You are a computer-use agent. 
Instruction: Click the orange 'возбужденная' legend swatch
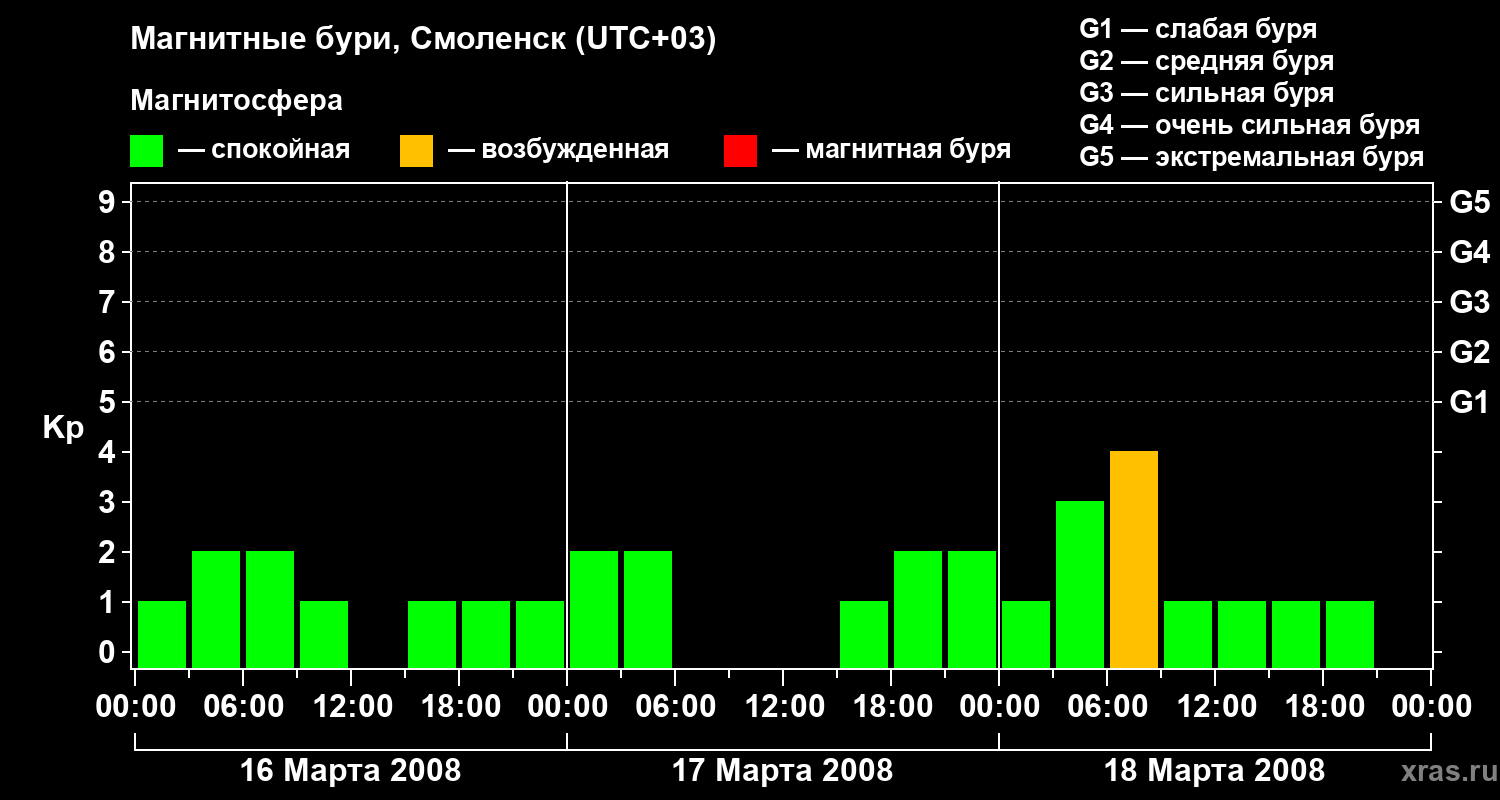(417, 151)
